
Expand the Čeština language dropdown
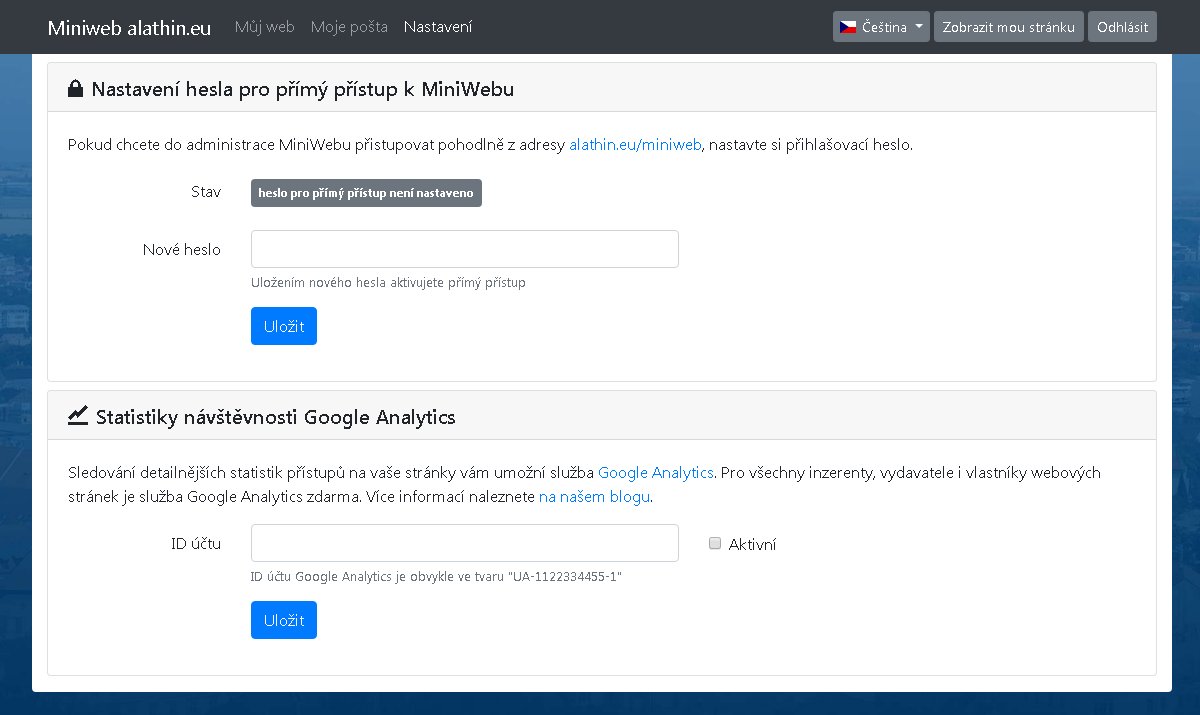[x=881, y=27]
